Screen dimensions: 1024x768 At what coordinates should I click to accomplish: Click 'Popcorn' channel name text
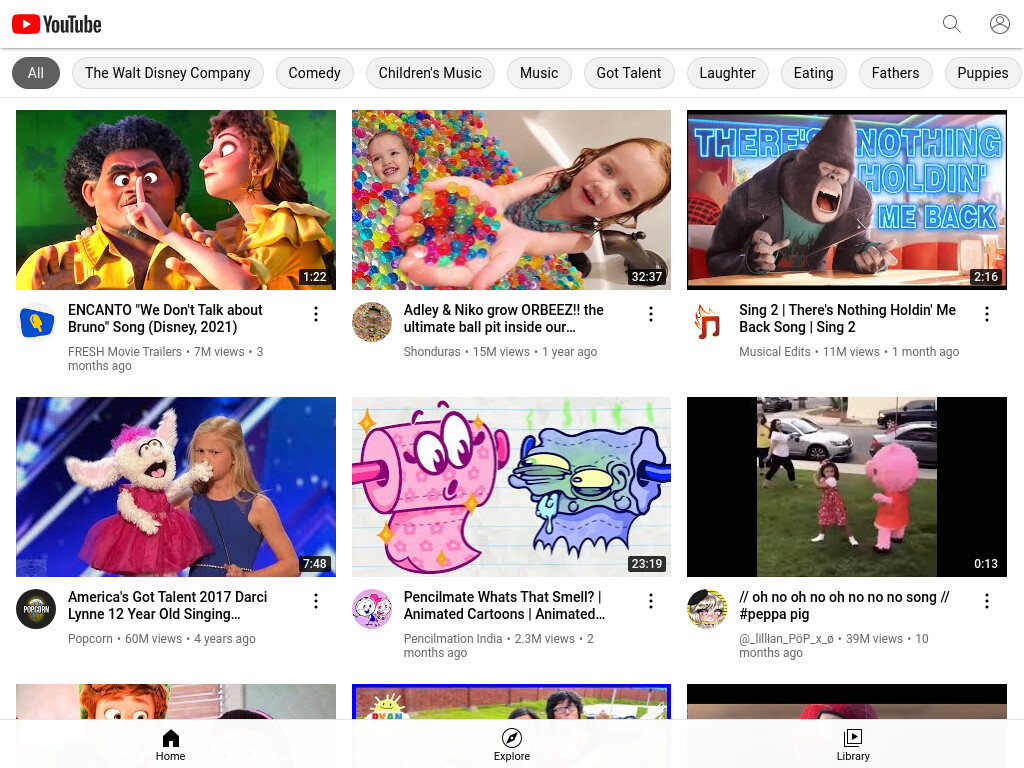[x=90, y=639]
